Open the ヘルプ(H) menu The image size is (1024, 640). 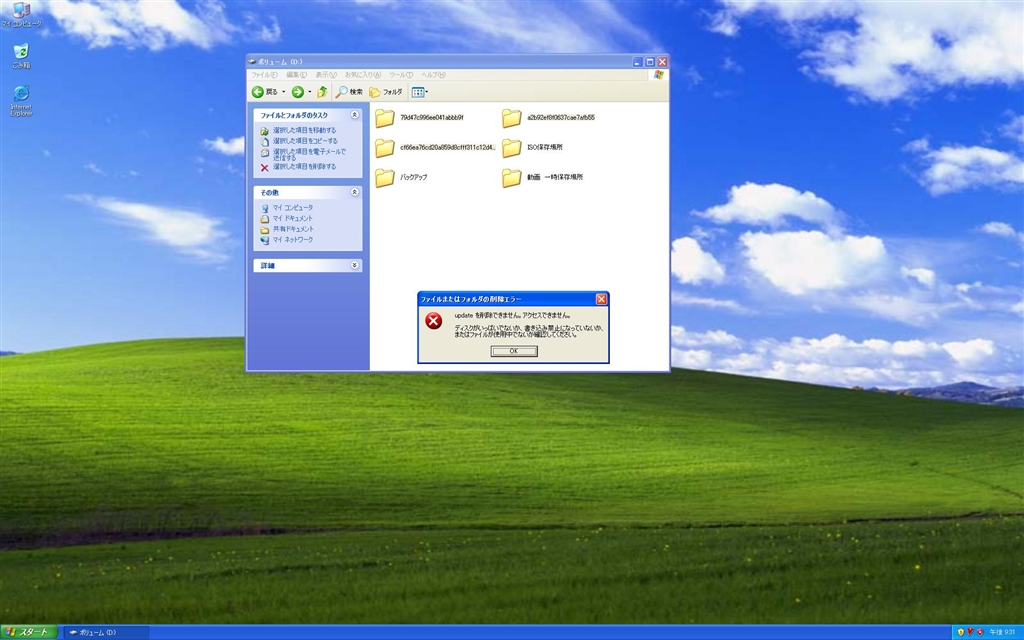pos(433,75)
